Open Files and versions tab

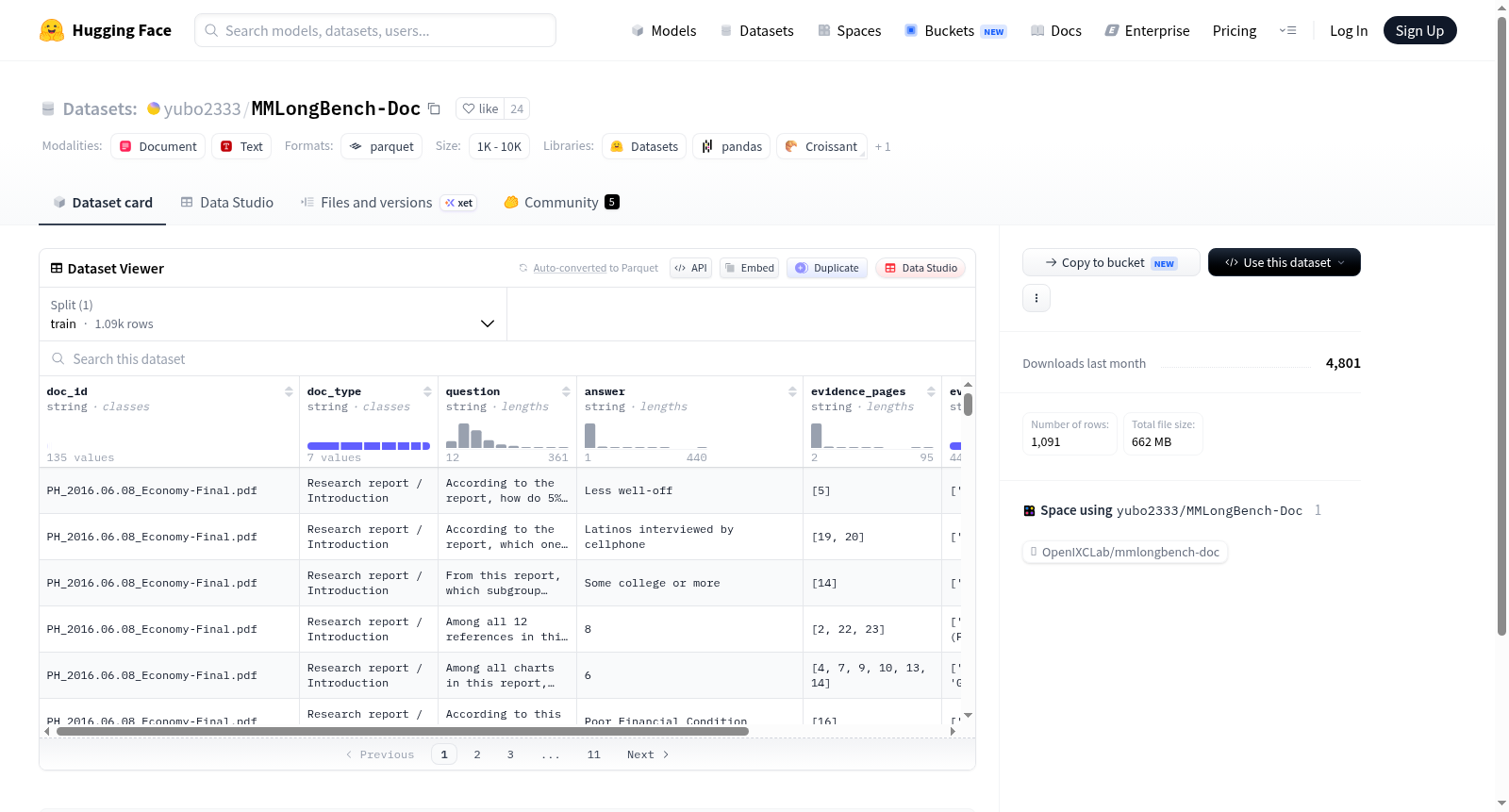pyautogui.click(x=389, y=202)
